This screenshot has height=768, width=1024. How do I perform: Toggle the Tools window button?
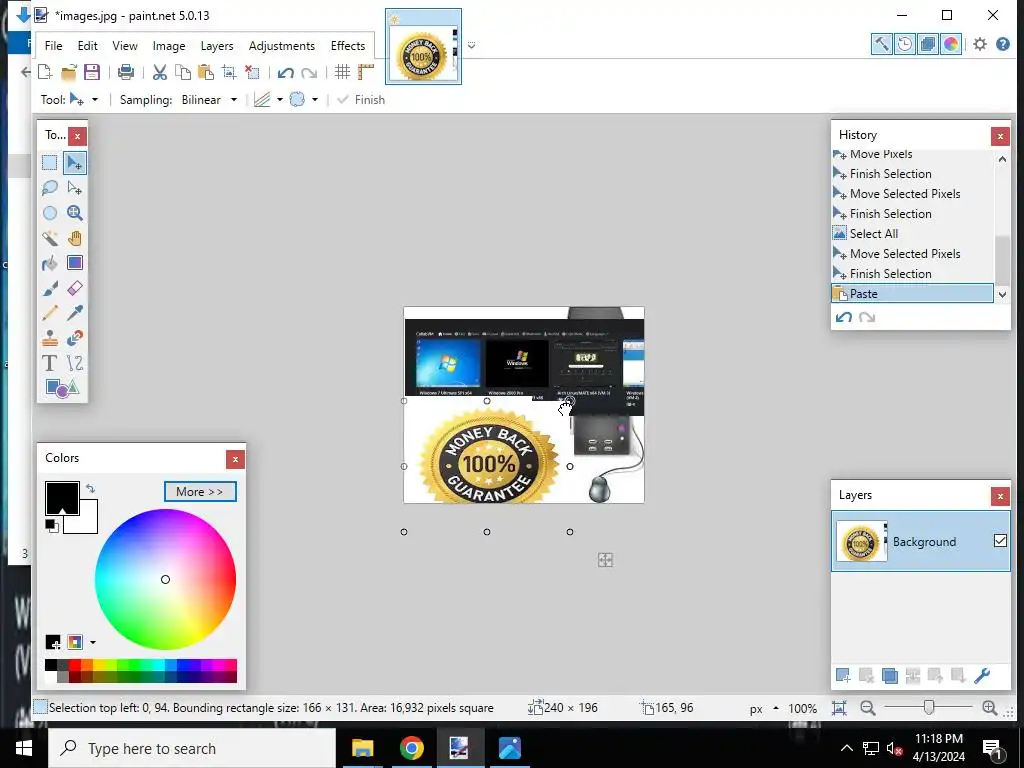click(x=882, y=44)
